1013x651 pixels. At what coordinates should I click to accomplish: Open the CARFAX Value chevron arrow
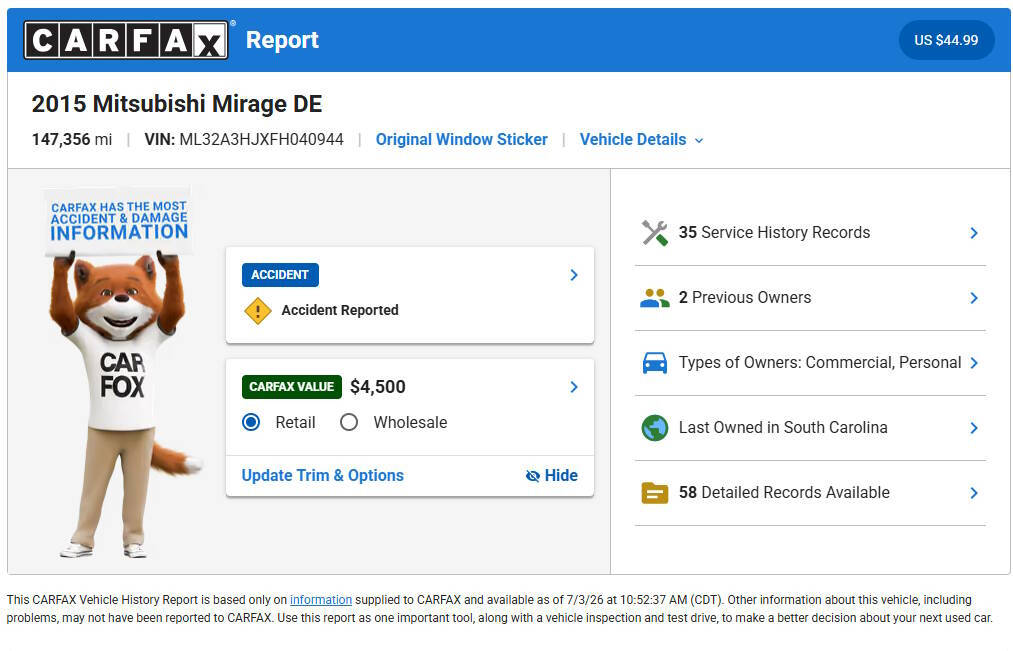point(574,387)
